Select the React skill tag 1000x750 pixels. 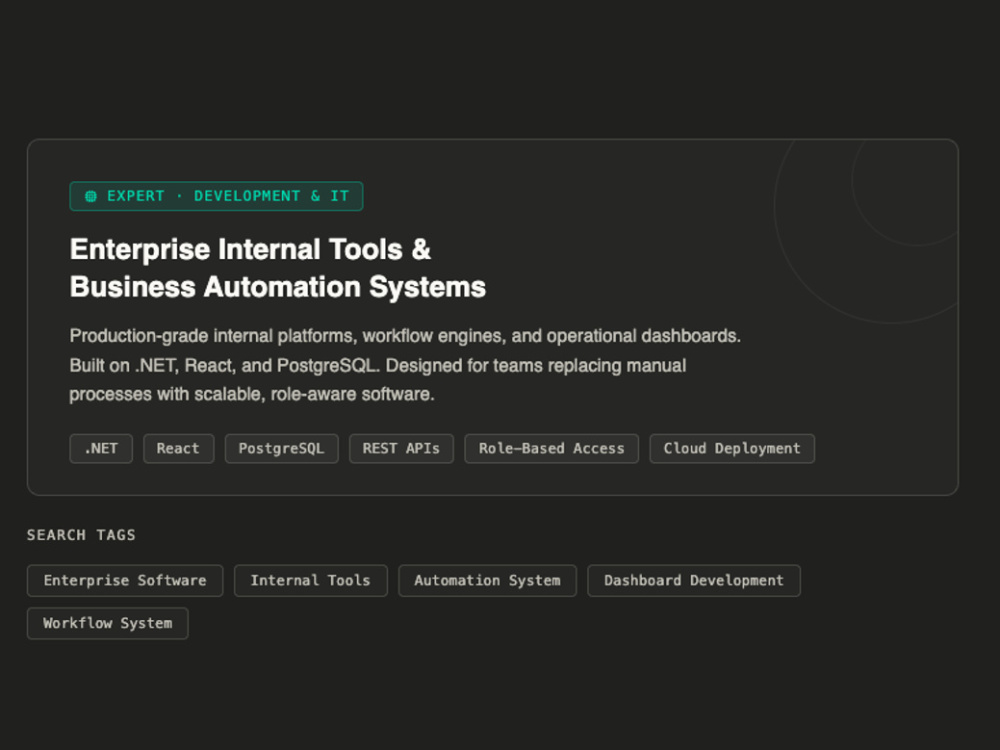pyautogui.click(x=179, y=448)
